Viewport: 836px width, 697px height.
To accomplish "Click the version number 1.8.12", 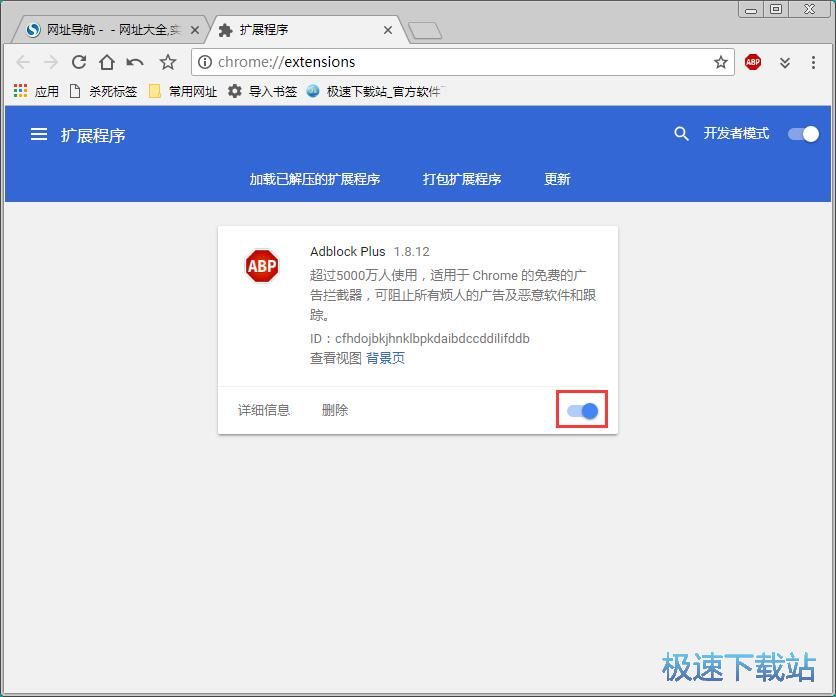I will click(x=412, y=252).
